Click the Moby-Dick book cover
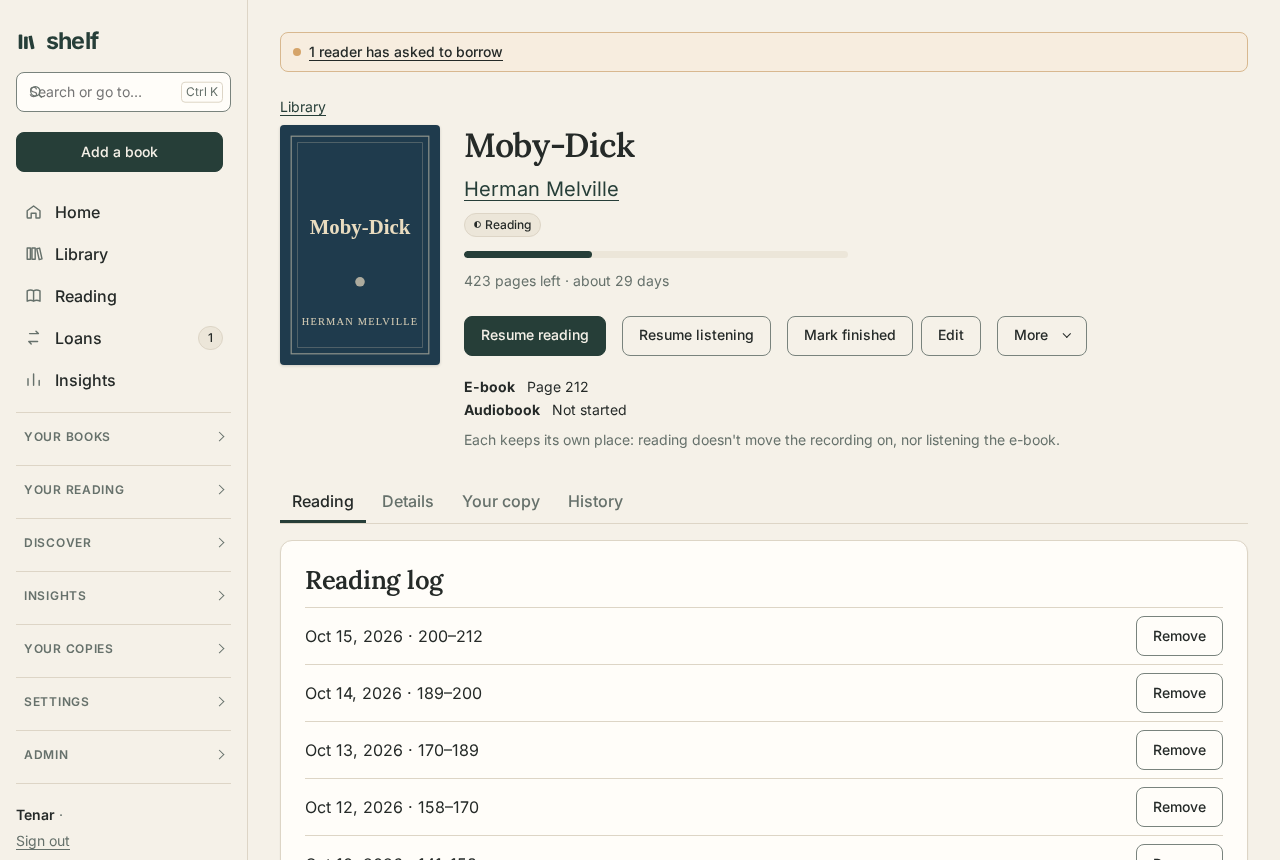Viewport: 1280px width, 860px height. point(360,245)
